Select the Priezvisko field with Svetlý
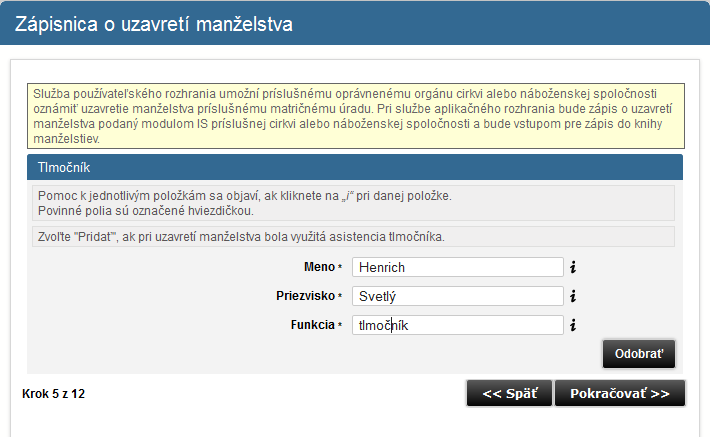710x437 pixels. (458, 296)
